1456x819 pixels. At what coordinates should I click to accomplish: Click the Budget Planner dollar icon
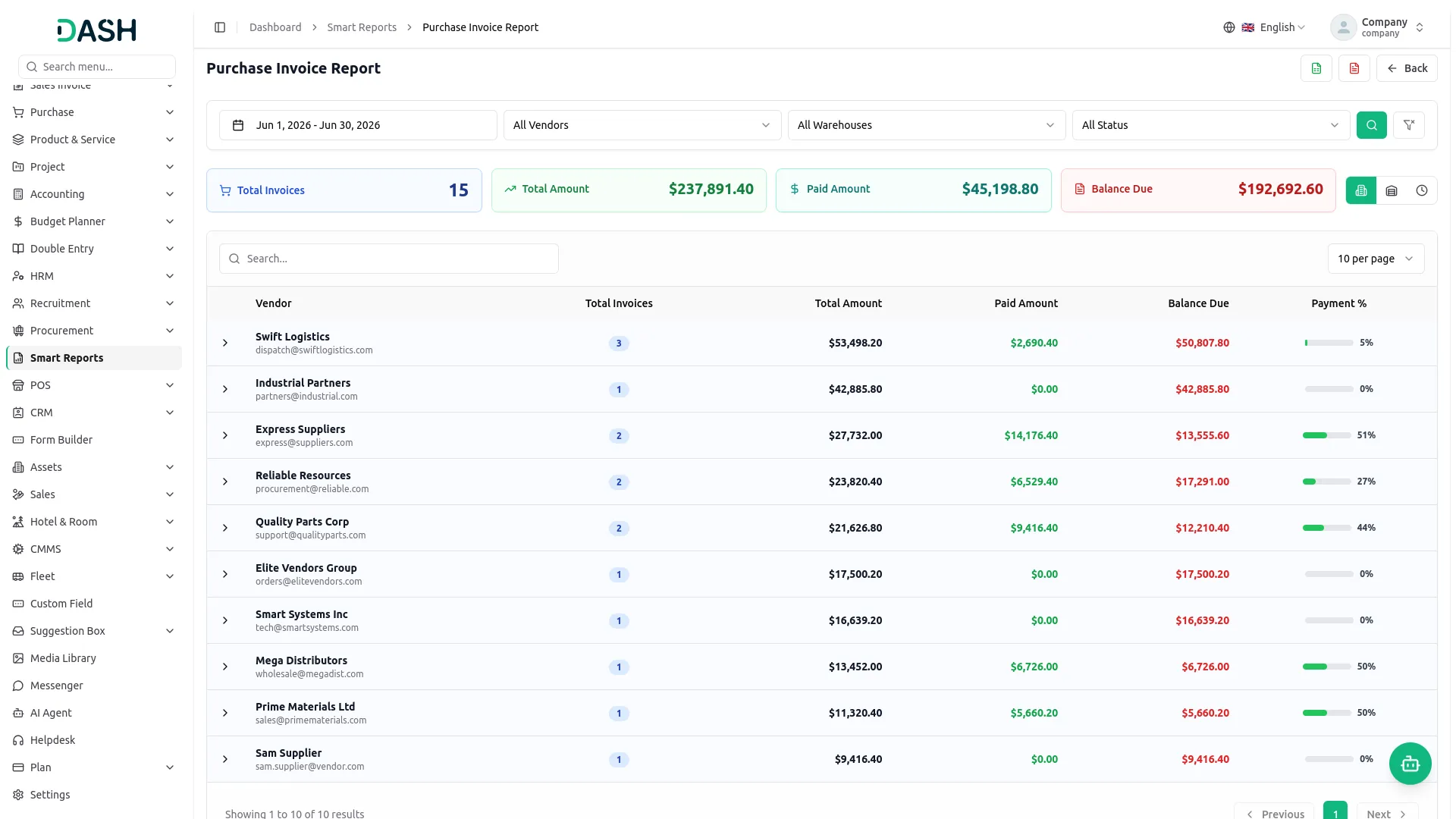click(x=18, y=221)
